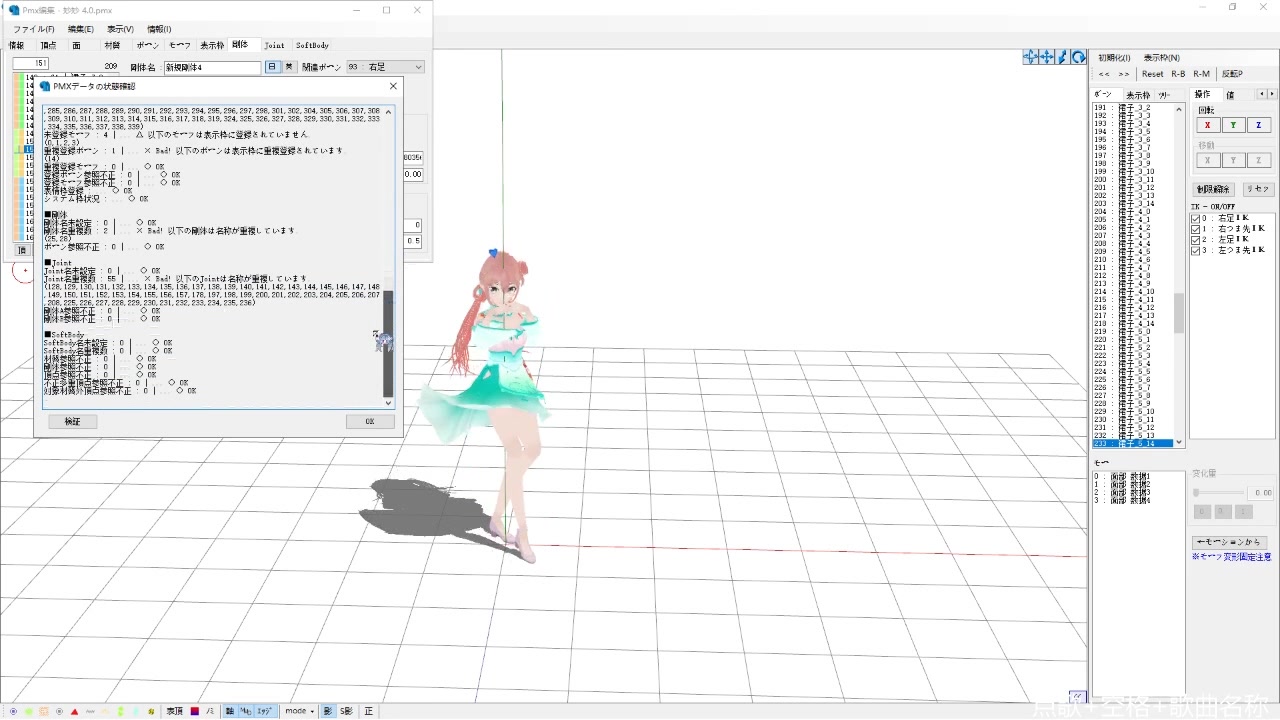The height and width of the screenshot is (720, 1280).
Task: Click the 日 Japanese name toggle button
Action: pos(272,67)
